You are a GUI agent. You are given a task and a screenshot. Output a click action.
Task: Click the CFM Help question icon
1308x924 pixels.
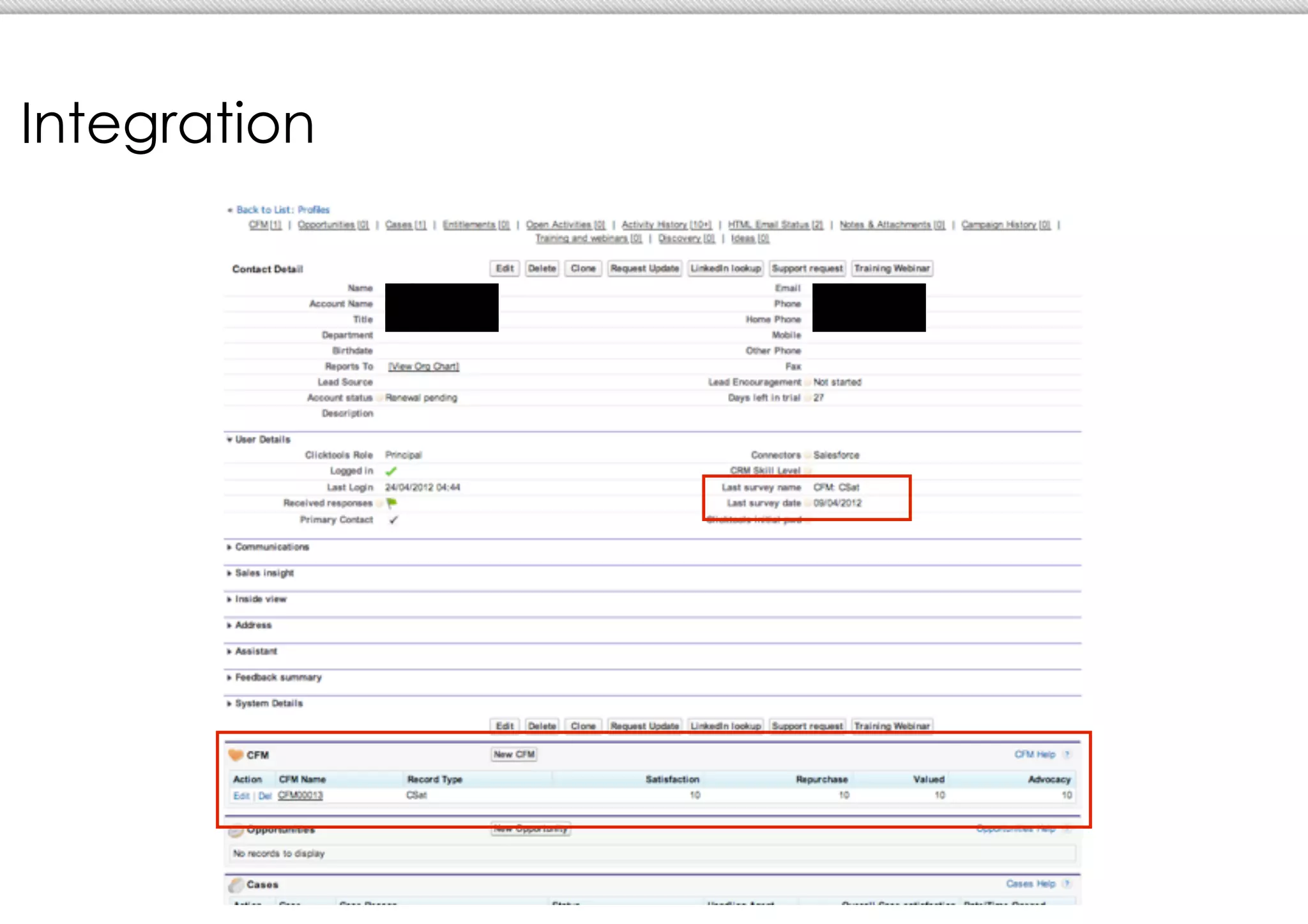pyautogui.click(x=1067, y=755)
